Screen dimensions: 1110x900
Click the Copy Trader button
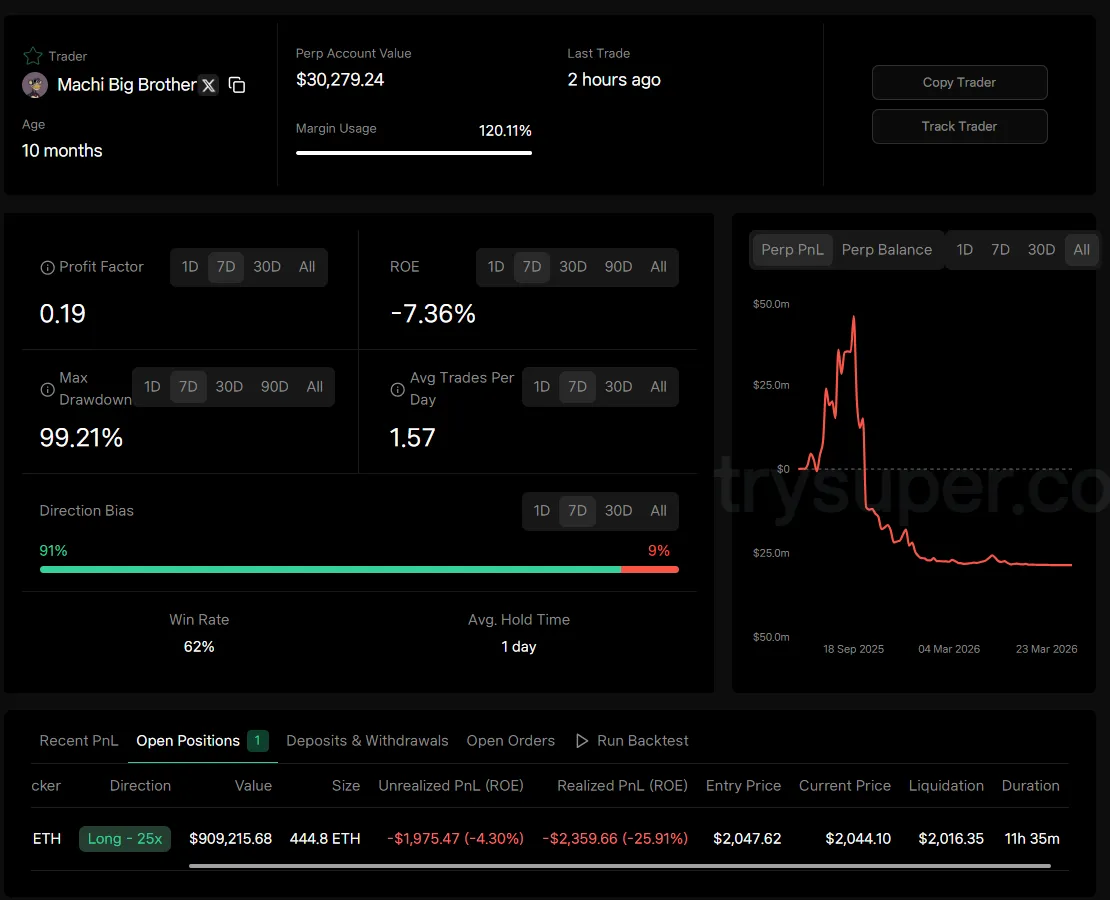pos(959,83)
